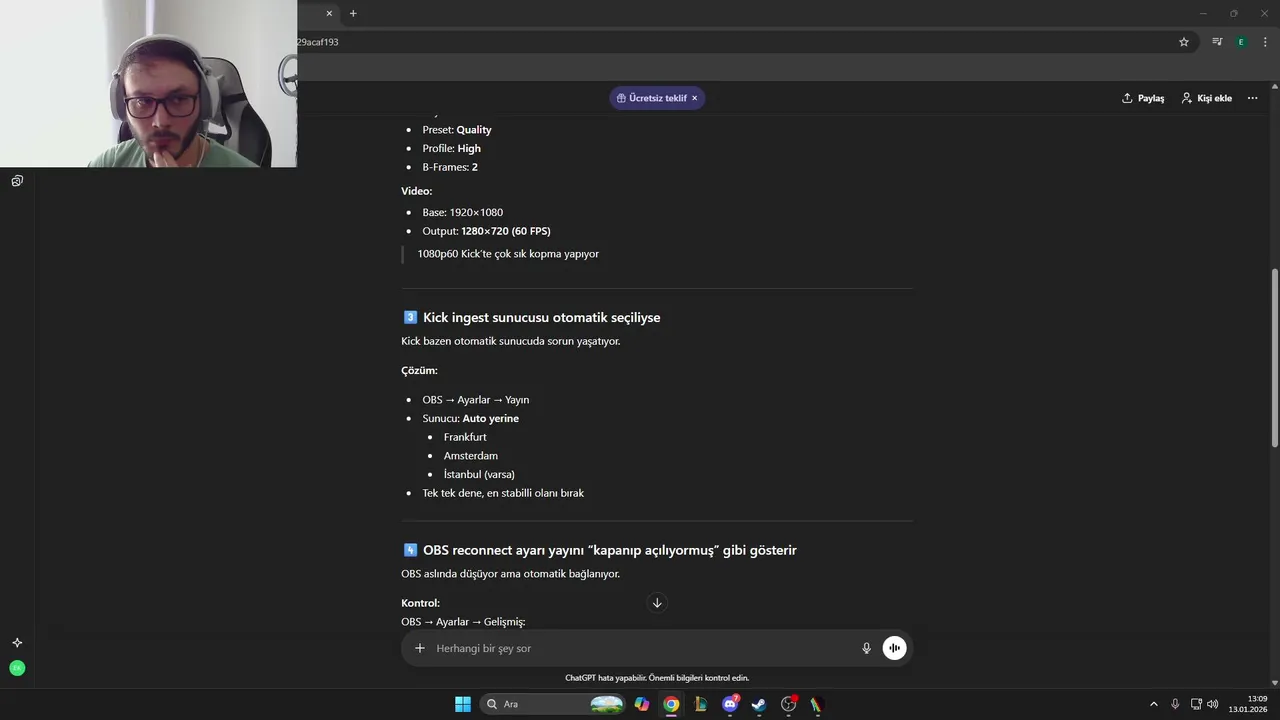Click the OBS → Ayarlar → Yayın line

tap(475, 400)
